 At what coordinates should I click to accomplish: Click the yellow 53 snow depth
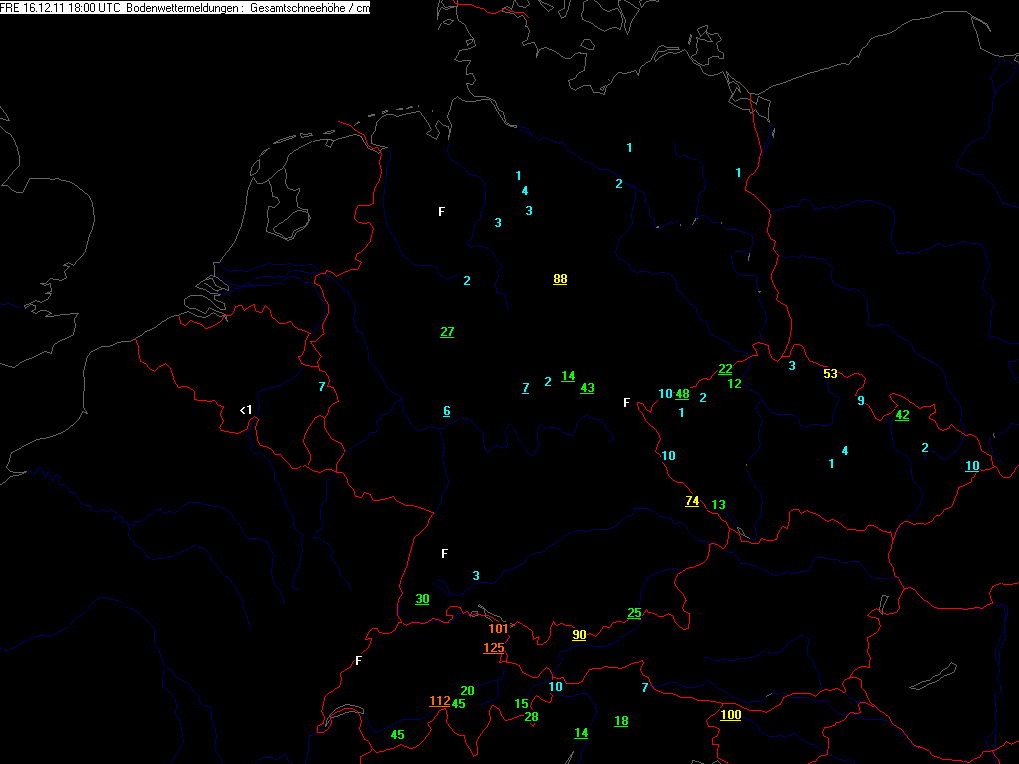831,374
